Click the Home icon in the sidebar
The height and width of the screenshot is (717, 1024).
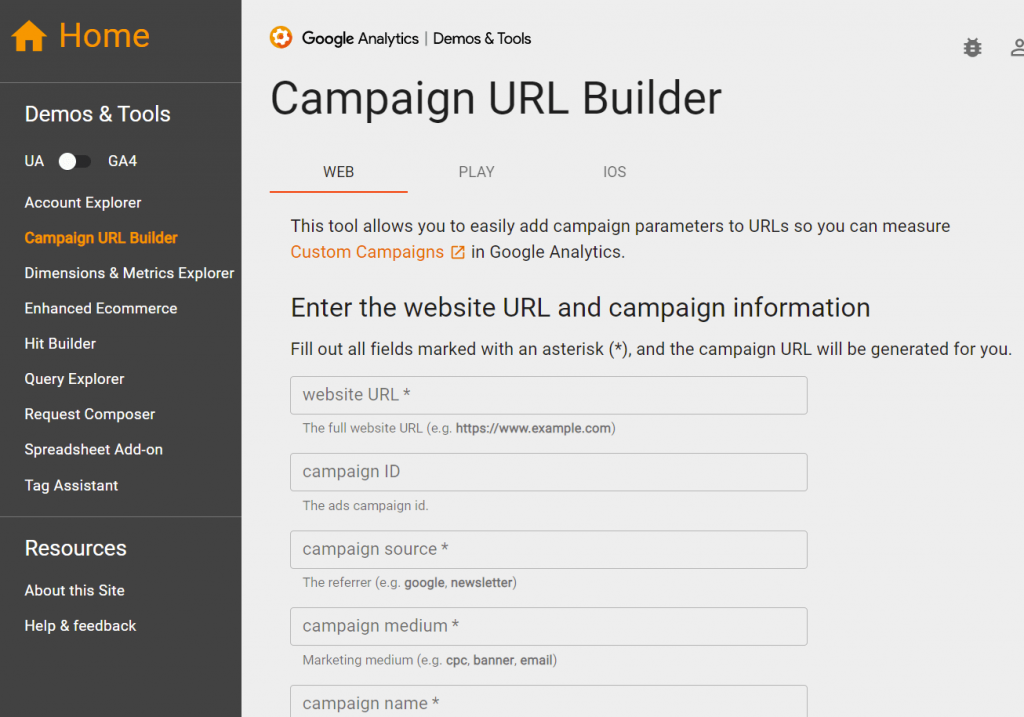29,34
